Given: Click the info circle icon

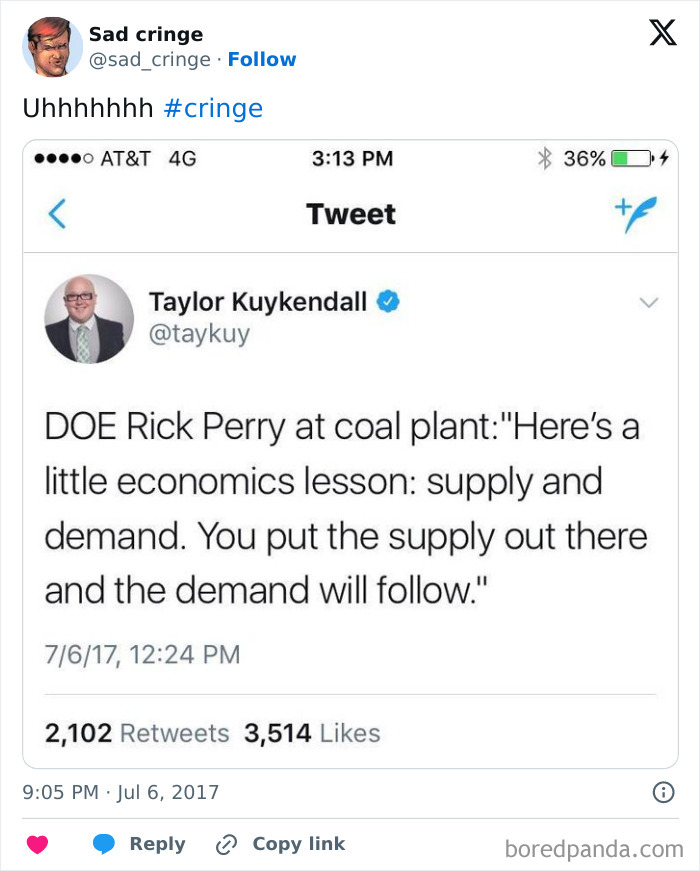Looking at the screenshot, I should [x=663, y=792].
